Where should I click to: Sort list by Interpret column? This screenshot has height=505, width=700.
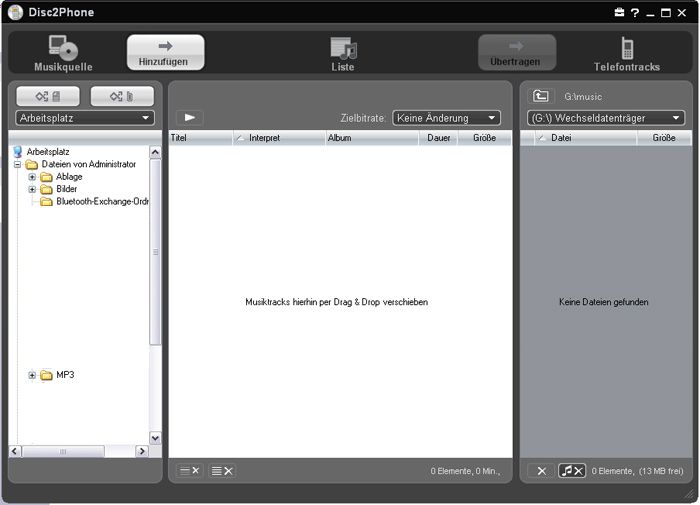279,138
